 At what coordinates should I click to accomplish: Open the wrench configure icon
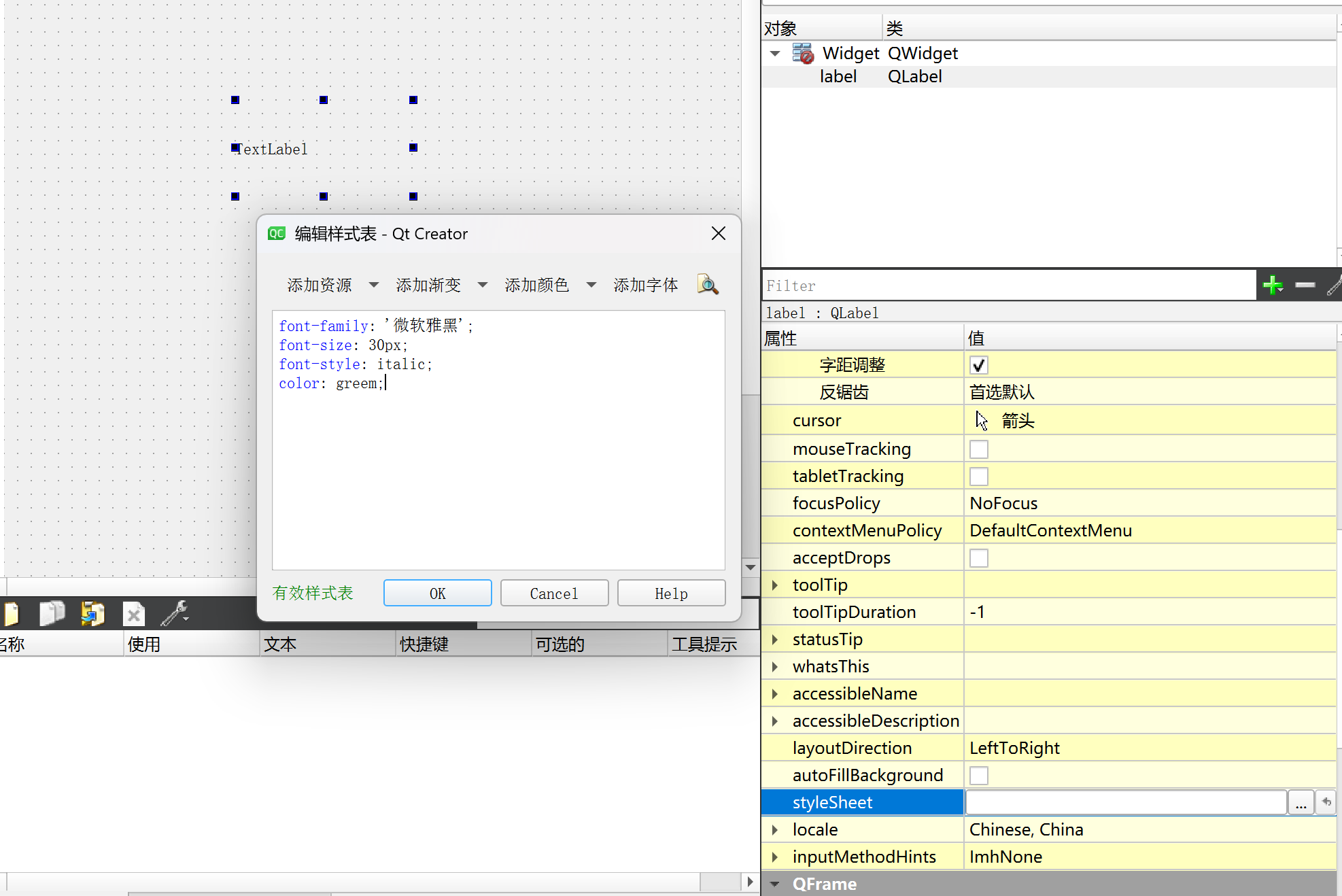(x=175, y=614)
